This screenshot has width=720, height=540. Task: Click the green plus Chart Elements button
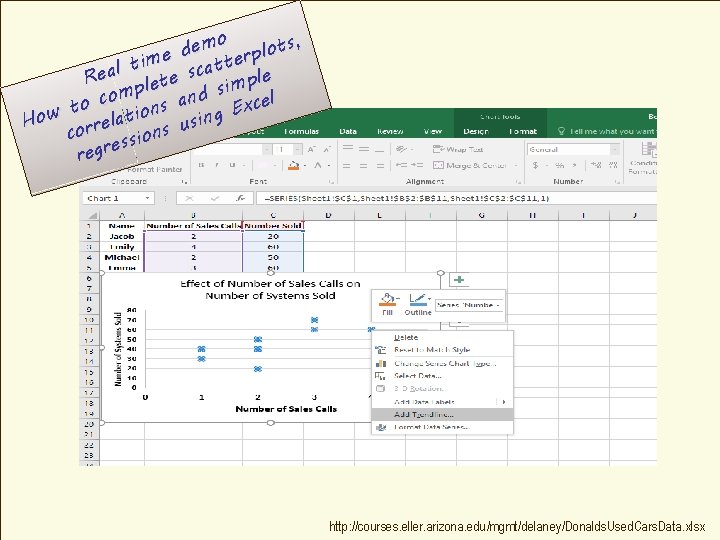click(459, 280)
